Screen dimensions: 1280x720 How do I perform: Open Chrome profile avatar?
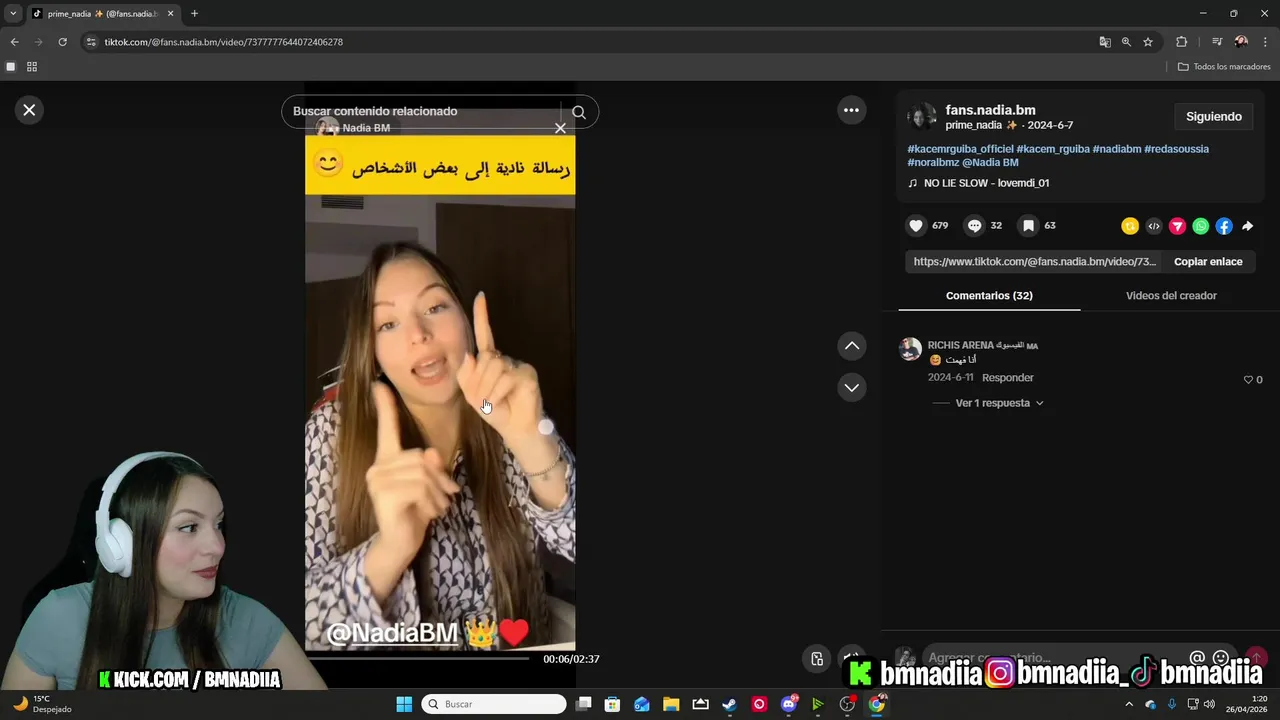tap(1241, 42)
